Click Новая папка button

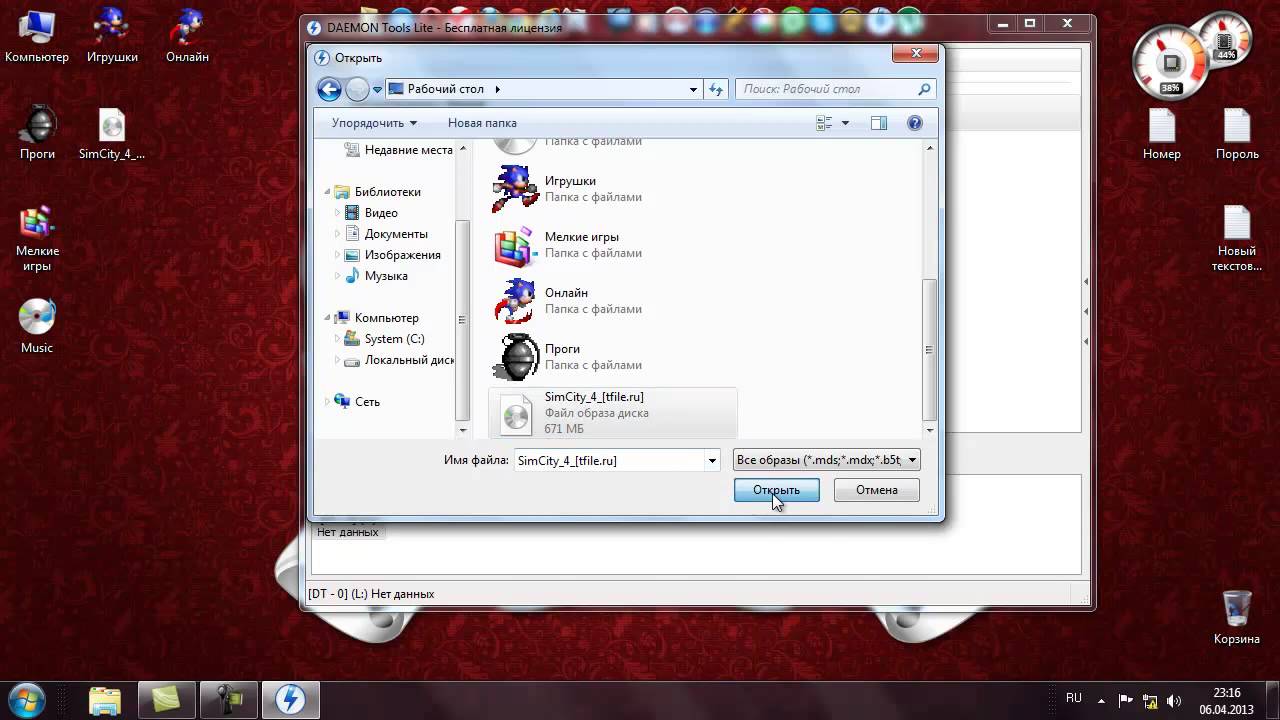click(x=482, y=123)
